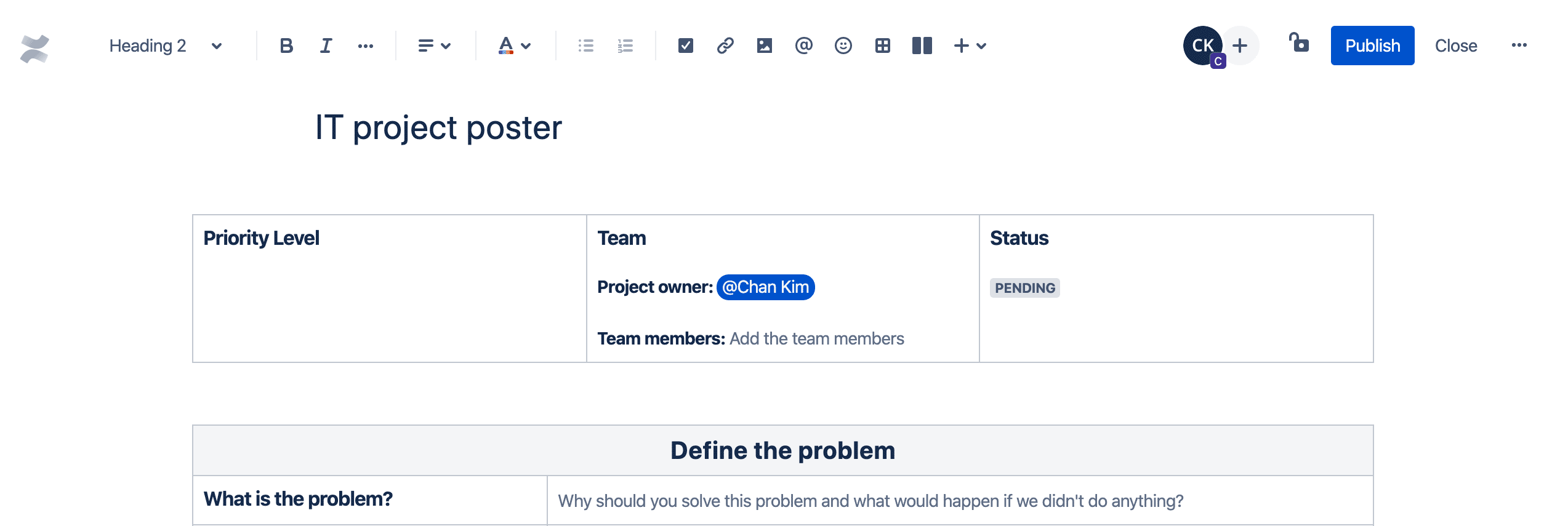
Task: Open the emoji picker
Action: coord(843,46)
